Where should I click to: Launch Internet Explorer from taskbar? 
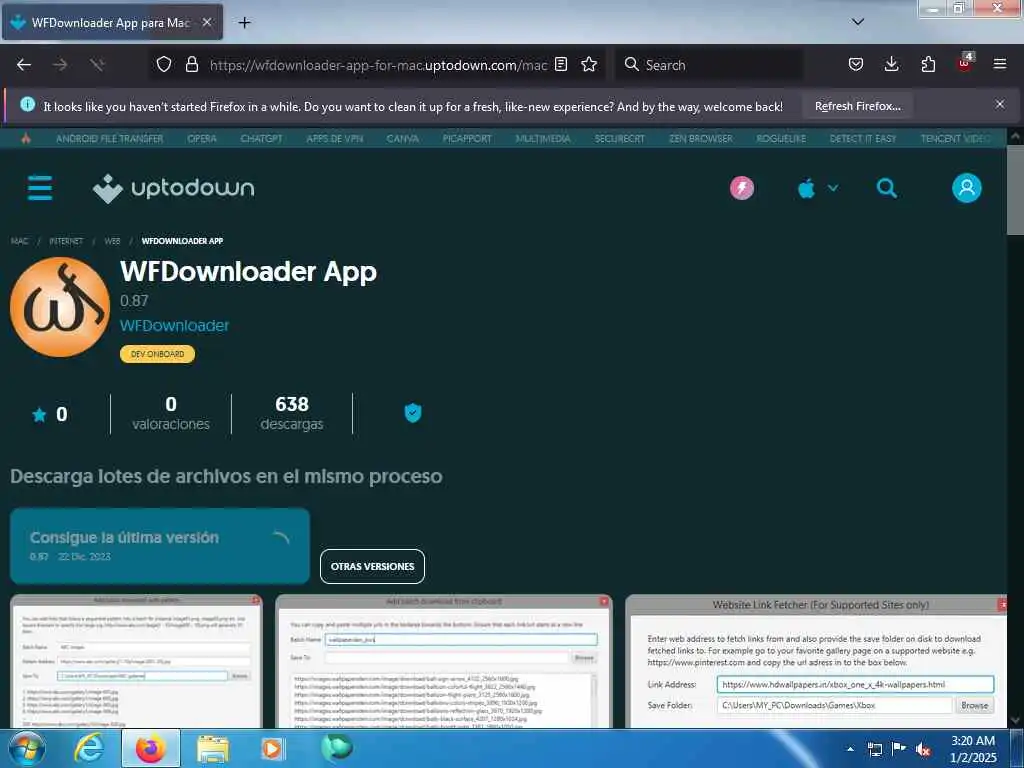tap(88, 748)
